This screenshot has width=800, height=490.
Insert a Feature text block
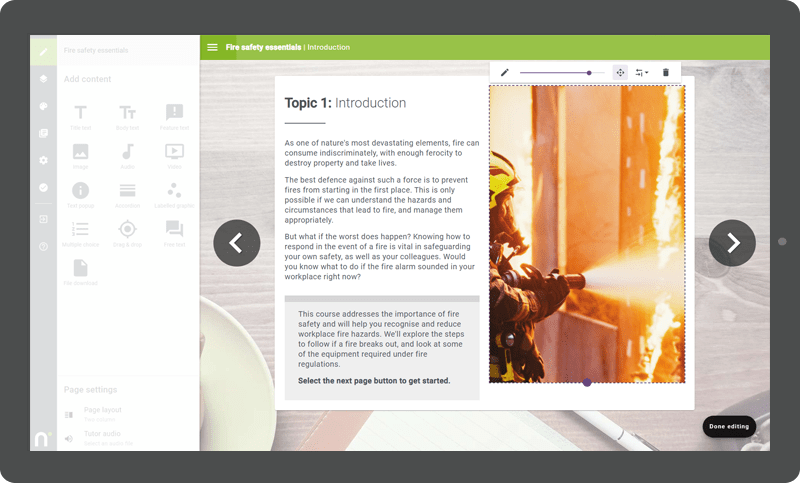[x=174, y=115]
